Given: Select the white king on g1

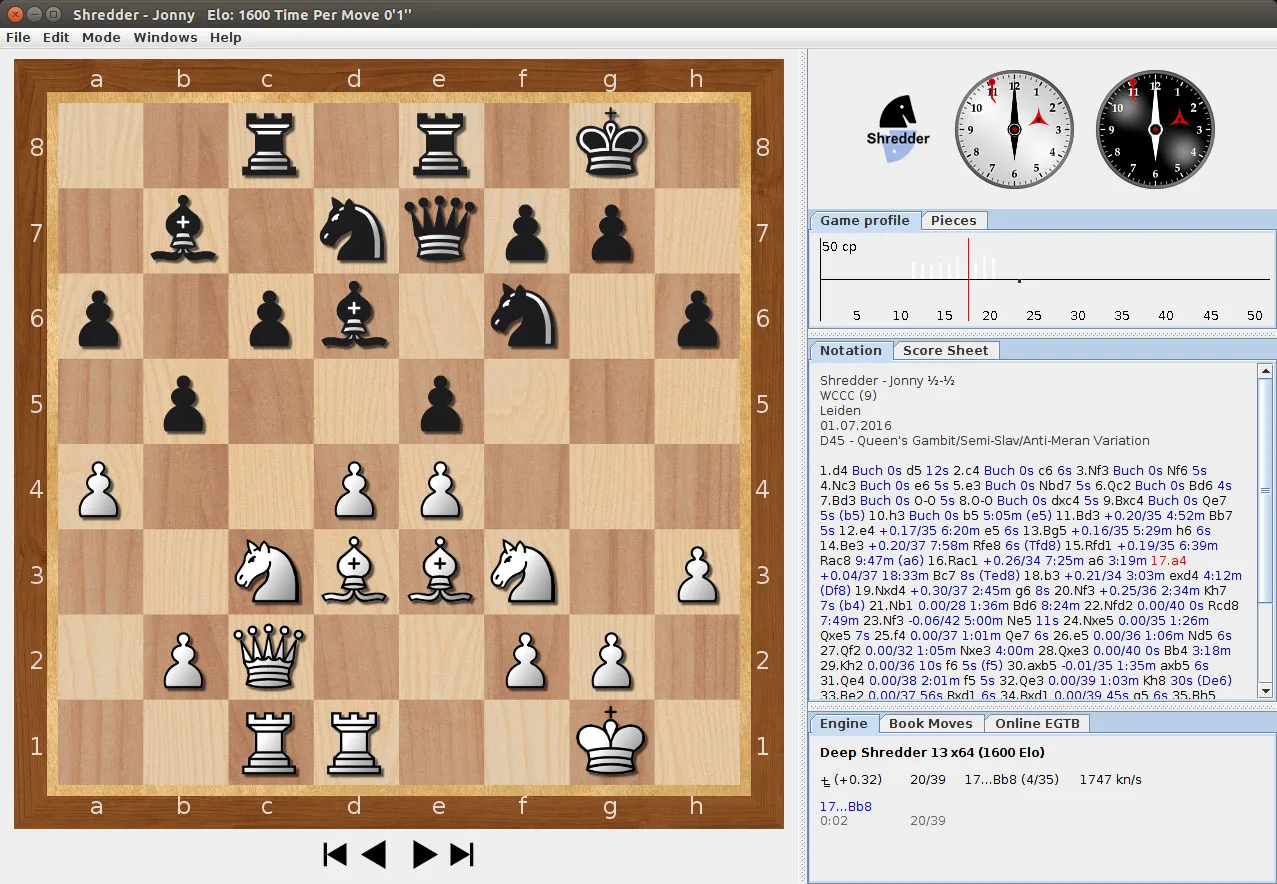Looking at the screenshot, I should click(x=611, y=742).
